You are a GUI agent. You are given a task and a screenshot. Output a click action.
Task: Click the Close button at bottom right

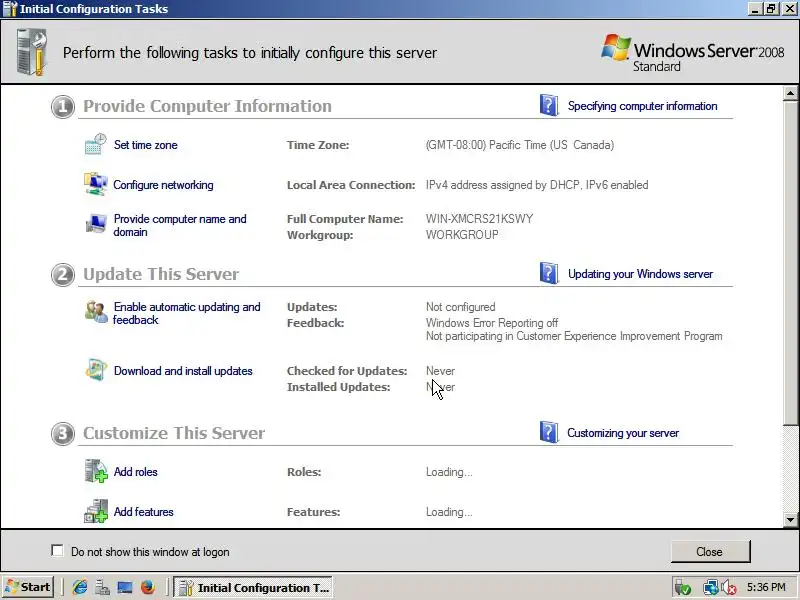tap(710, 552)
